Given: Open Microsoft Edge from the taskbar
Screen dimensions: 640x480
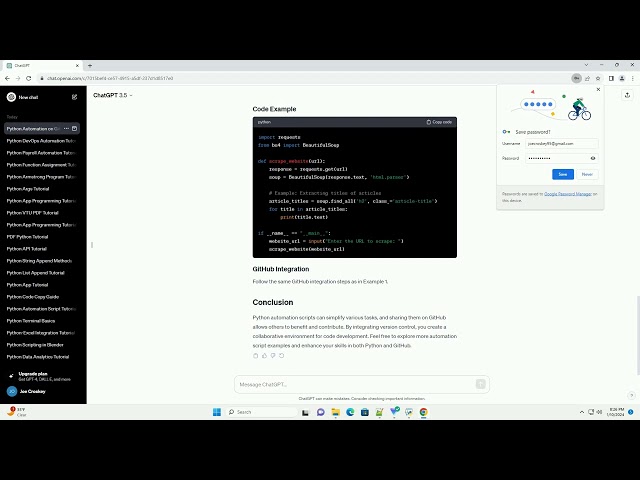Looking at the screenshot, I should (350, 412).
